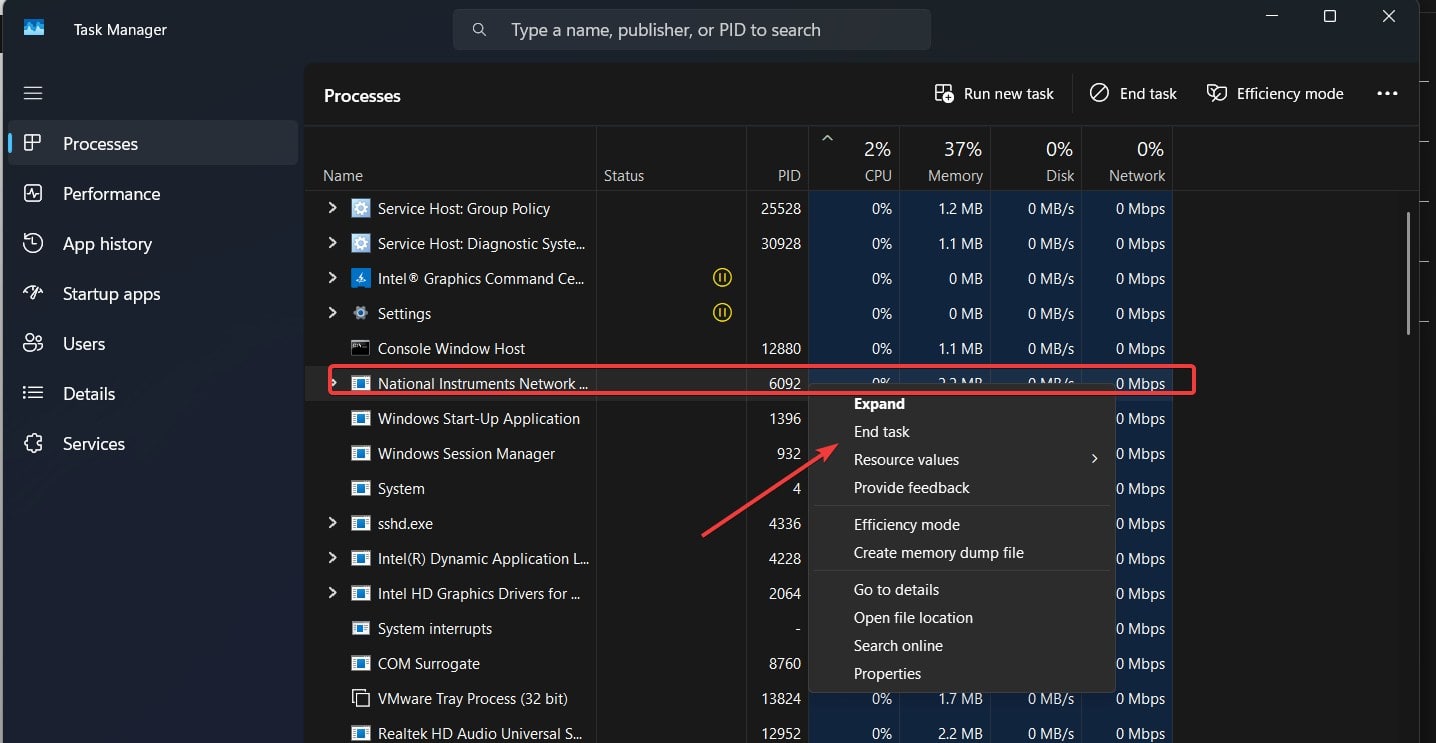Click the three-dot more options icon
Viewport: 1436px width, 743px height.
(x=1387, y=94)
